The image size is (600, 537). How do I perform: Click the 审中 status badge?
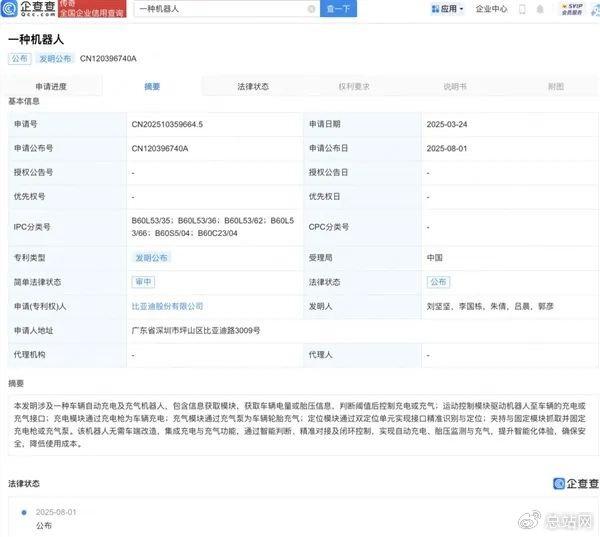coord(143,282)
